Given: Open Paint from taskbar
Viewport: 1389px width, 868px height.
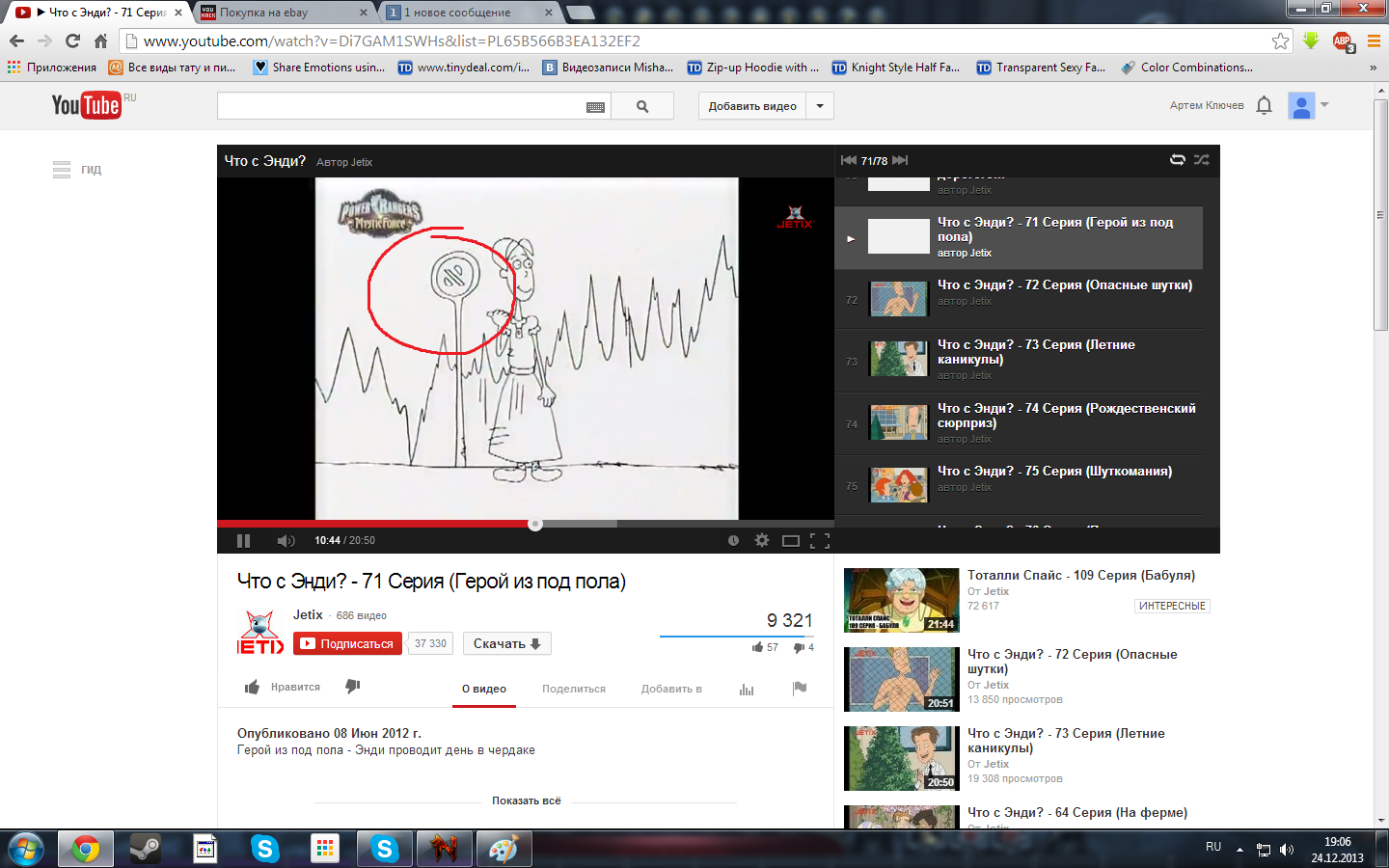Looking at the screenshot, I should 504,849.
